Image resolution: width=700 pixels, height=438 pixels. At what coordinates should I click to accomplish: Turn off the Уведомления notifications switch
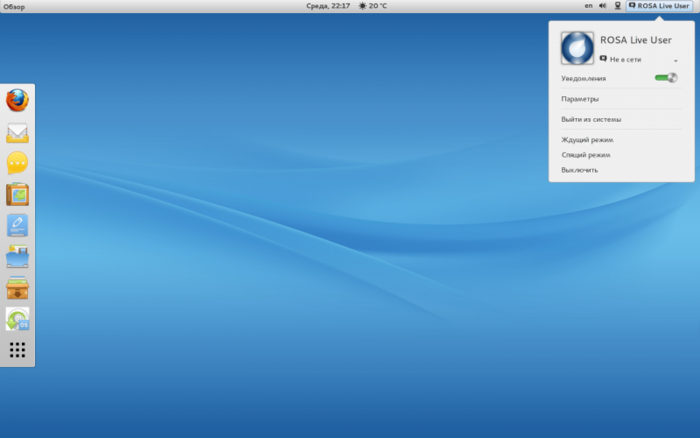point(665,78)
